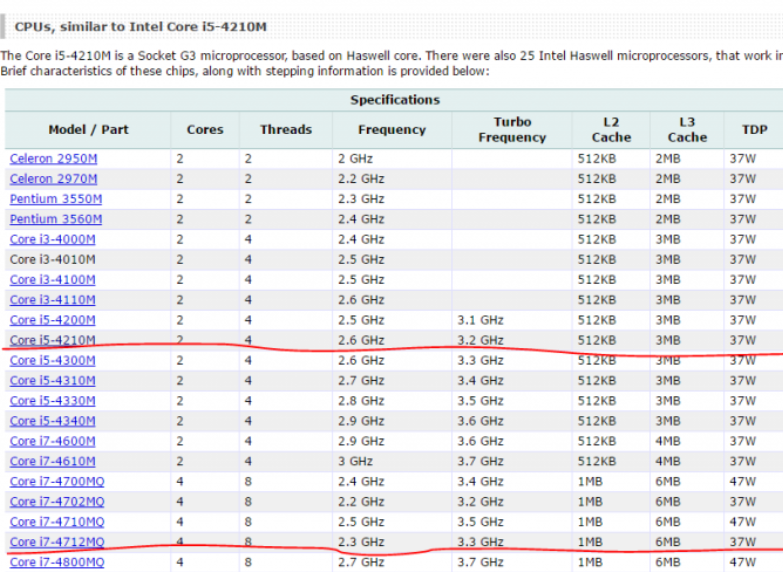Open the Core i3-4000M link
Screen dimensions: 783x572
click(x=52, y=239)
